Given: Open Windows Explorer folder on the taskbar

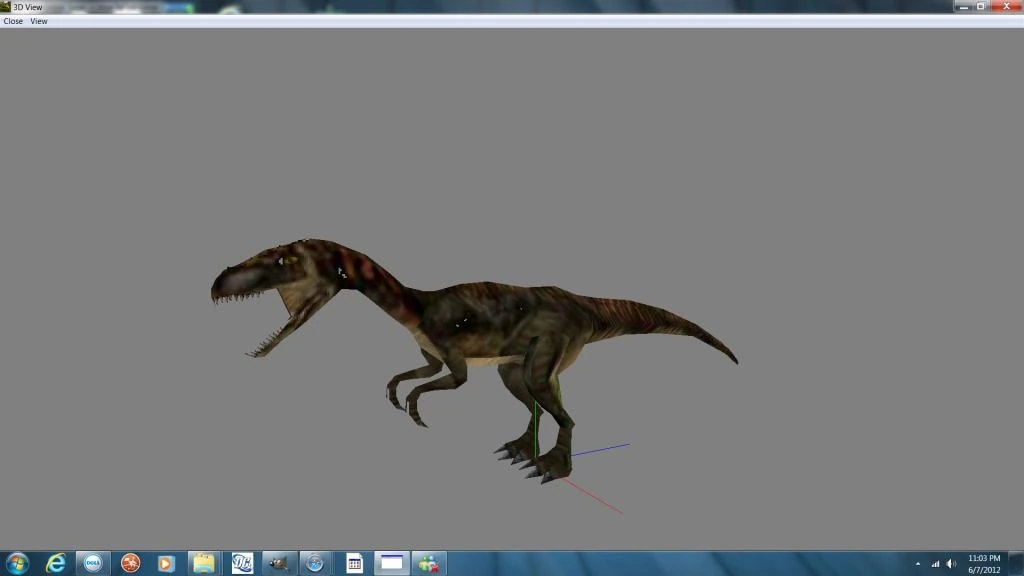Looking at the screenshot, I should pos(203,563).
